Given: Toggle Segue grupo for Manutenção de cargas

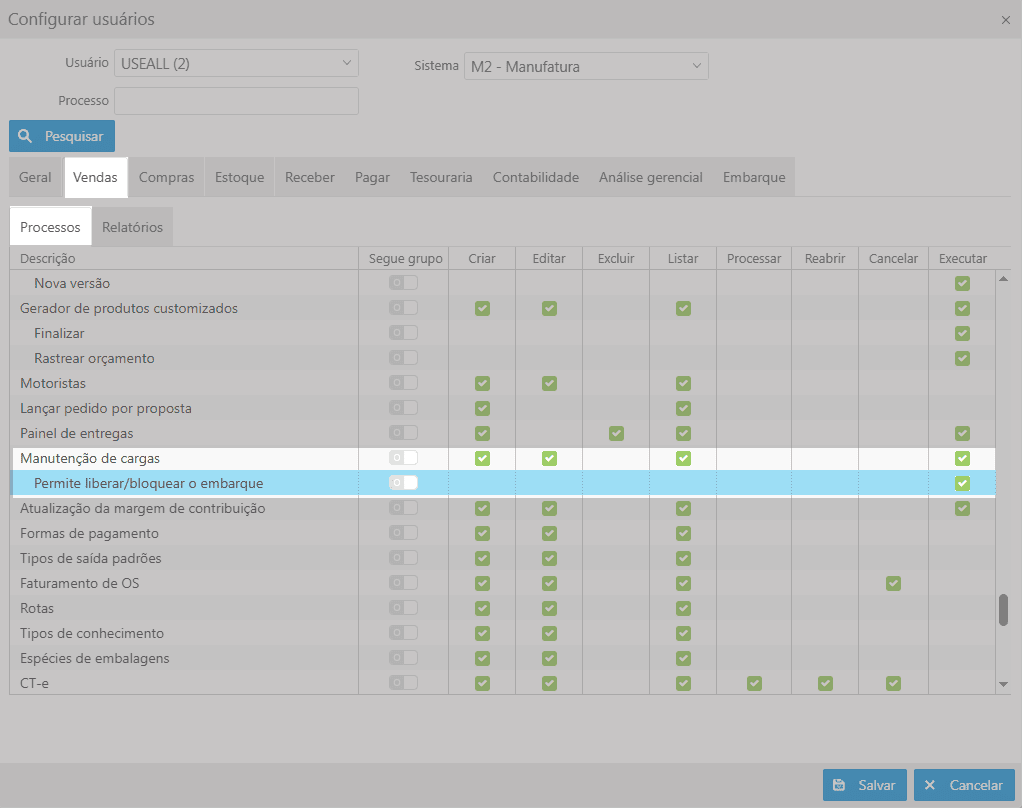Looking at the screenshot, I should (404, 458).
